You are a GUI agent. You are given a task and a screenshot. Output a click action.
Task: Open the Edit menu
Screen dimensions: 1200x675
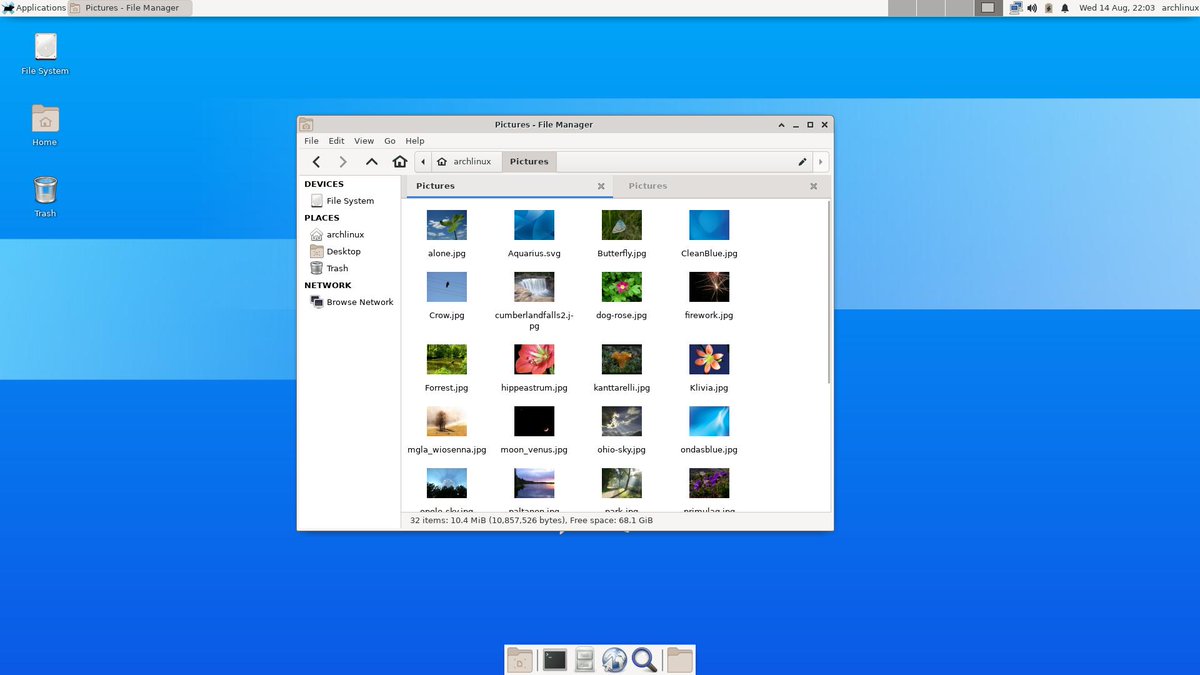click(337, 141)
